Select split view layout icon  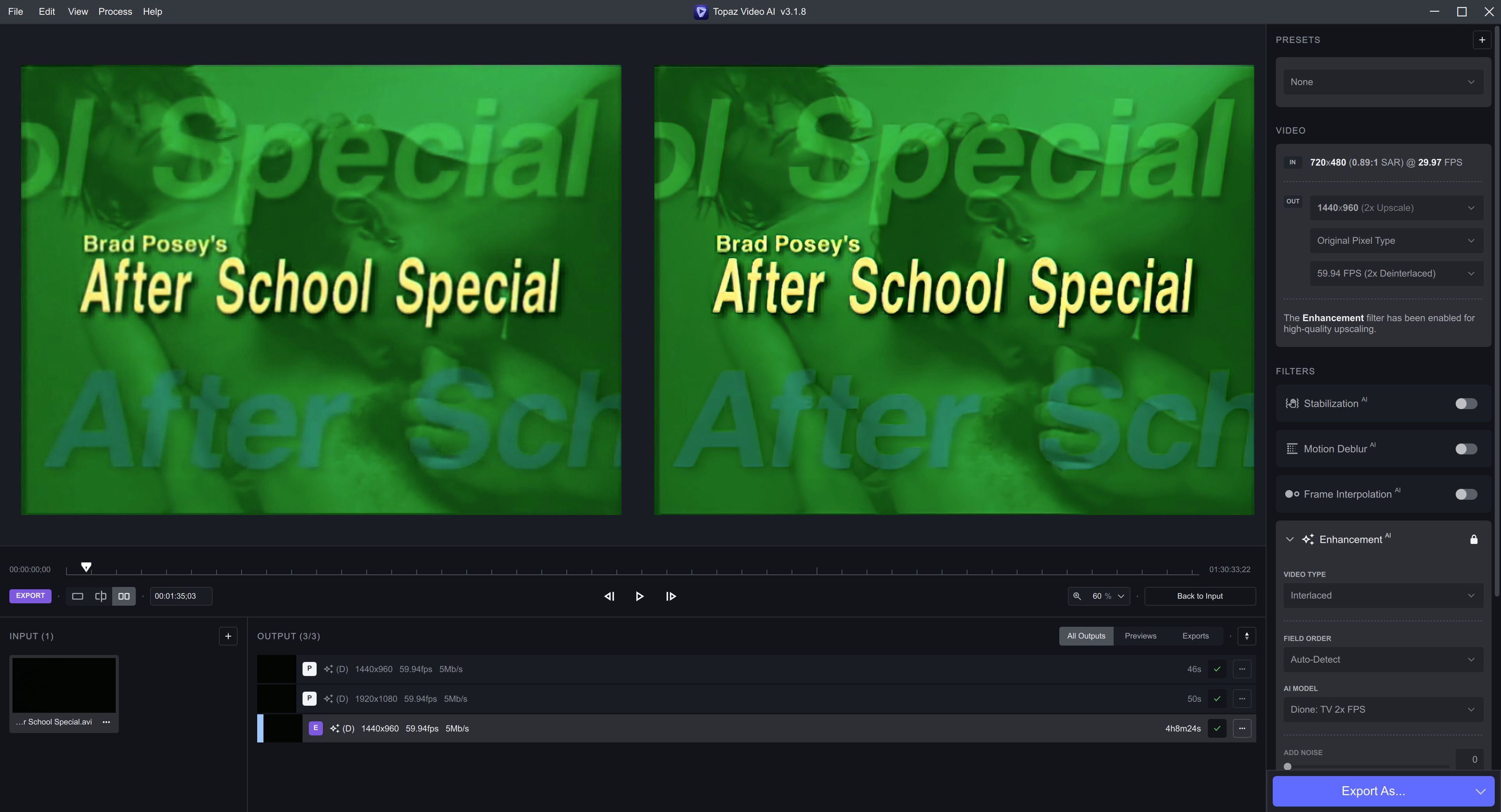101,596
